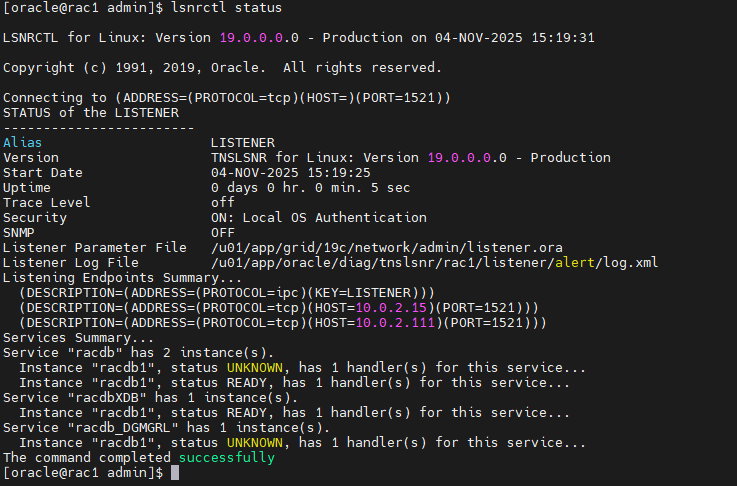Click the KEY=LISTENER ipc endpoint line
The image size is (737, 486).
pyautogui.click(x=219, y=292)
